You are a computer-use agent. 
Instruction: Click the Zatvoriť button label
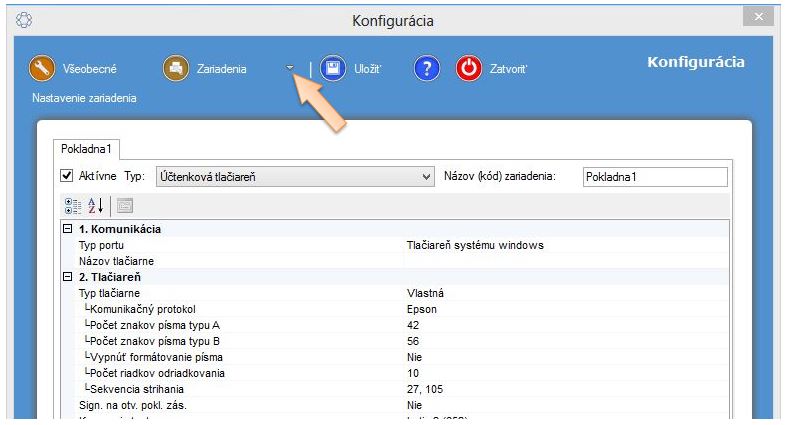pyautogui.click(x=507, y=69)
